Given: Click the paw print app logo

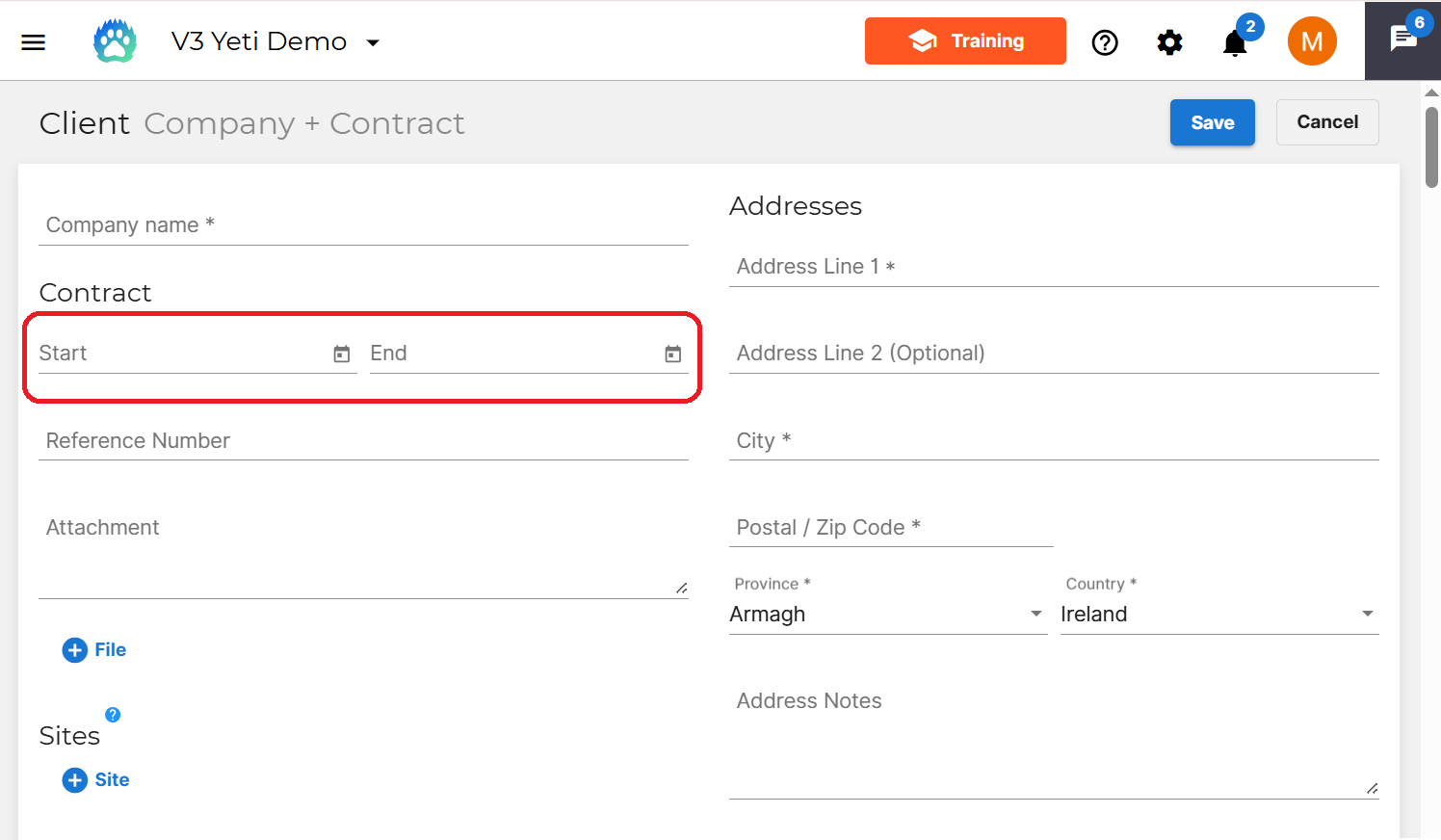Looking at the screenshot, I should (x=115, y=40).
